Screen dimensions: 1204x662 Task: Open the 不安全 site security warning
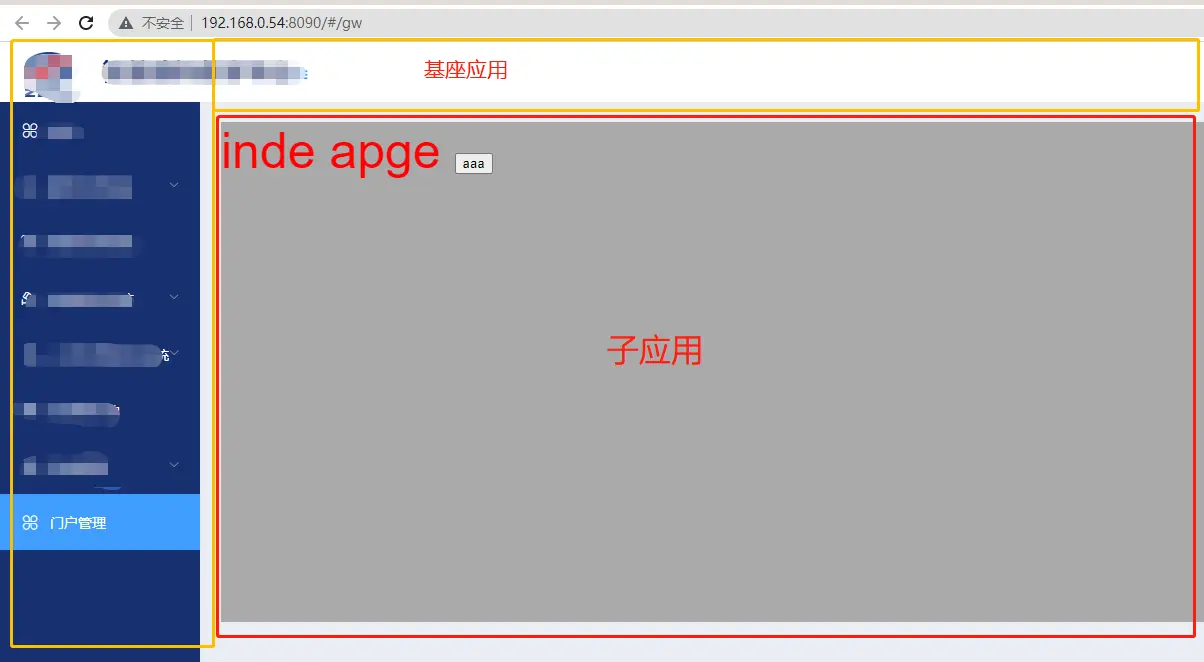(151, 23)
